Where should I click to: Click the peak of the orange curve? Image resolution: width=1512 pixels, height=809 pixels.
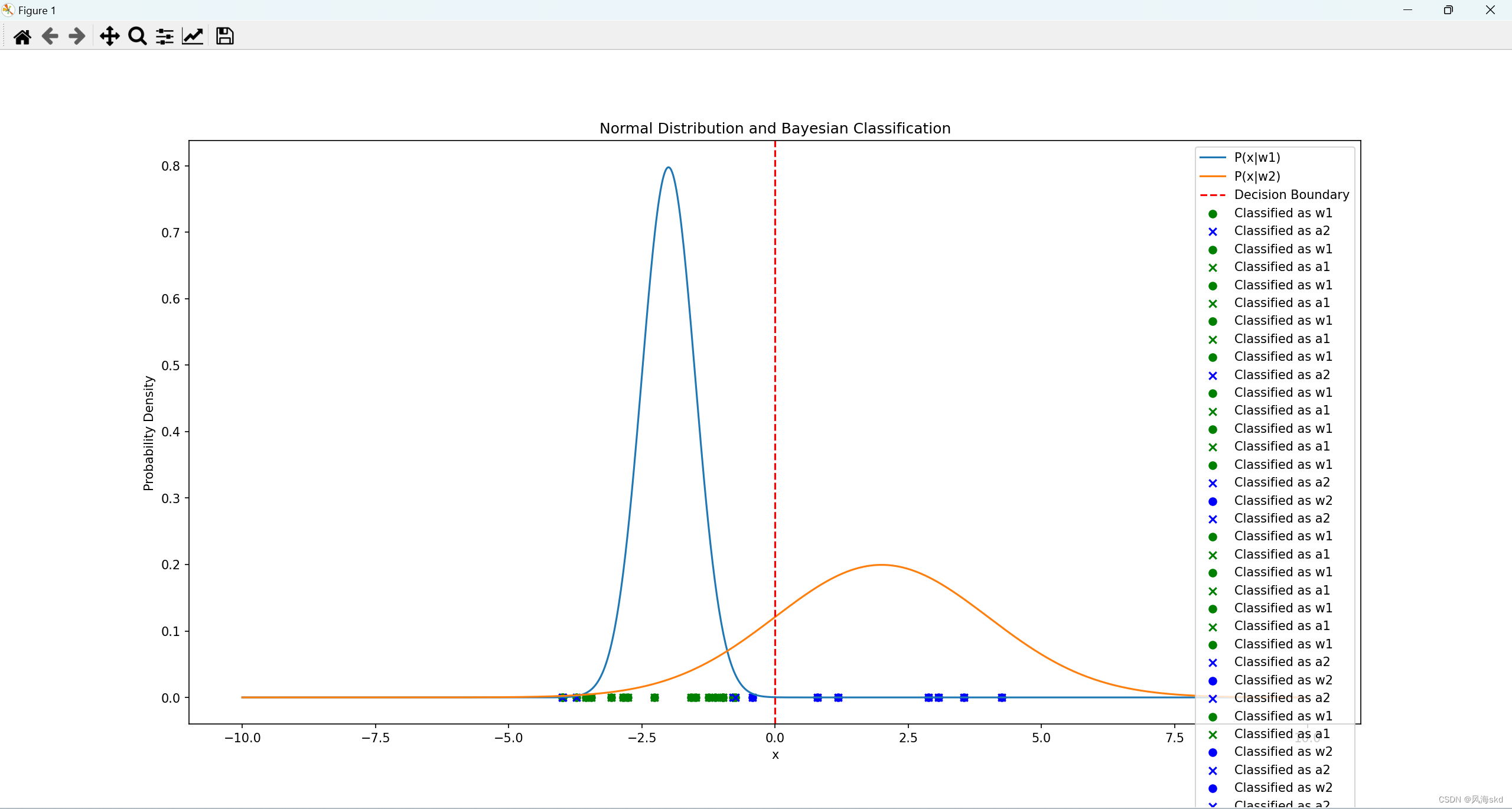tap(881, 565)
